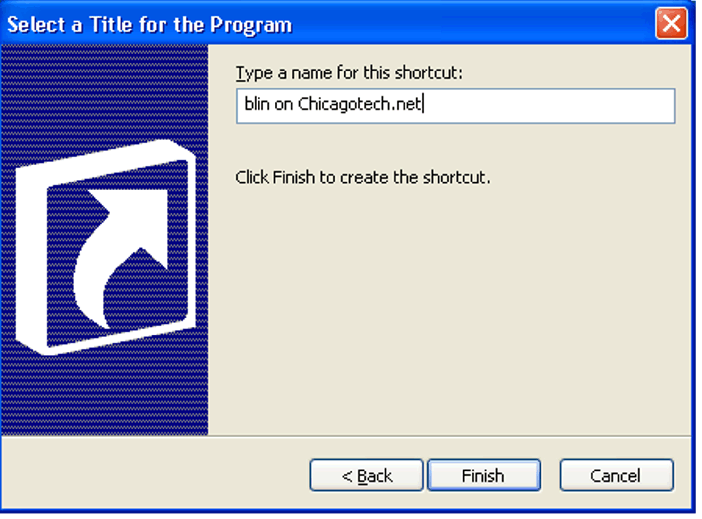Click the blue striped panel above the shortcut image
The width and height of the screenshot is (702, 519).
pos(104,90)
